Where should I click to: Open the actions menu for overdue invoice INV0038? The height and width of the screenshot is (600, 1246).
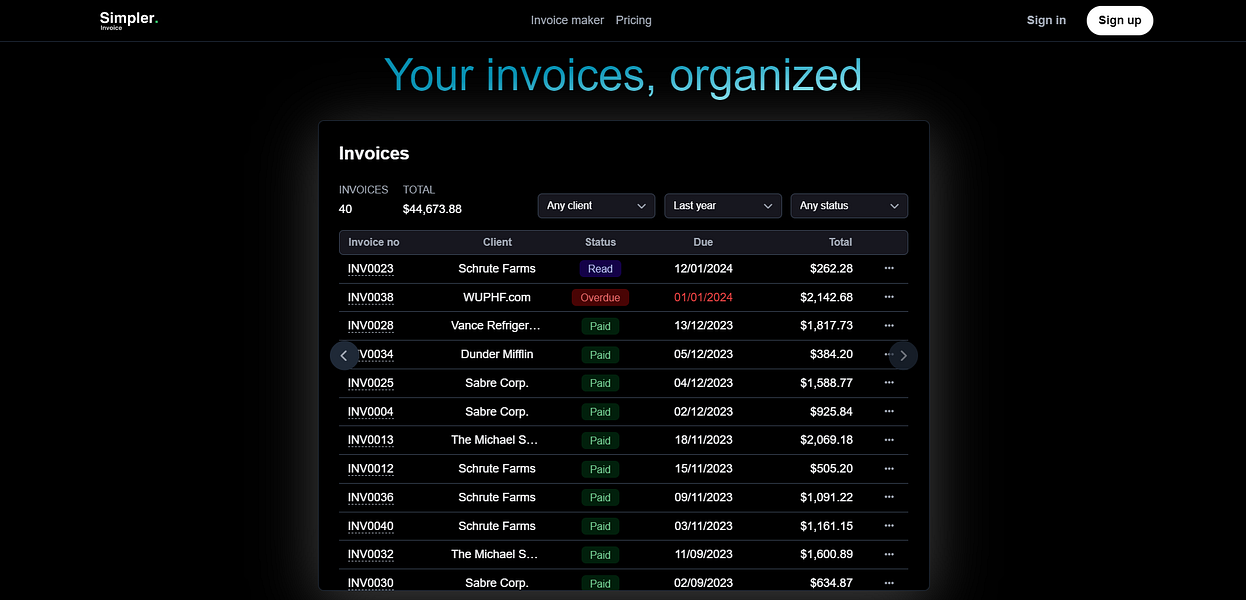tap(889, 296)
